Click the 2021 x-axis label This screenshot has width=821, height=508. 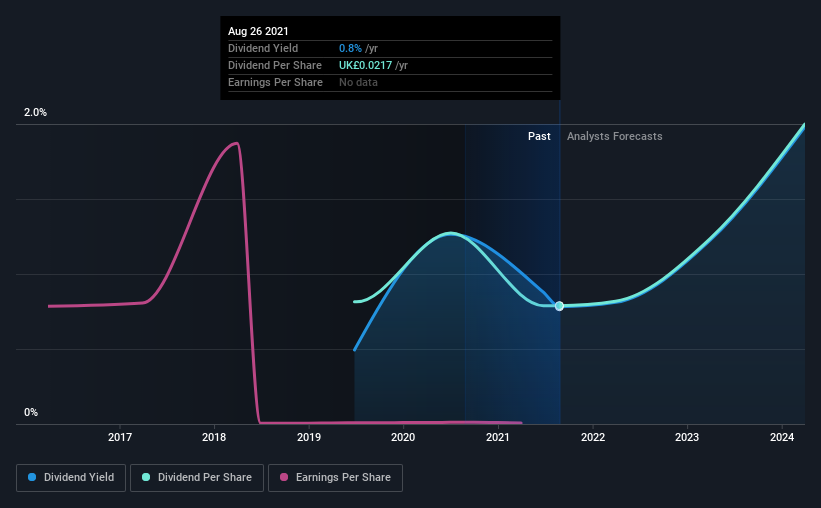point(497,437)
